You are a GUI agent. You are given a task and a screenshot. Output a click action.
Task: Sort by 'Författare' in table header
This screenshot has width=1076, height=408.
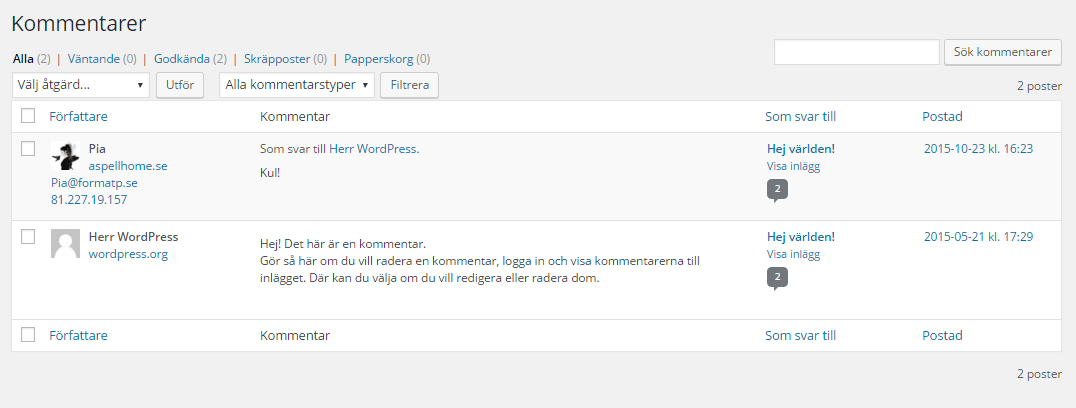tap(78, 116)
